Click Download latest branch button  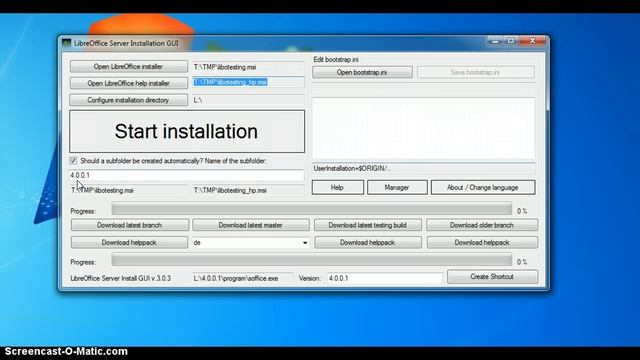pos(130,225)
